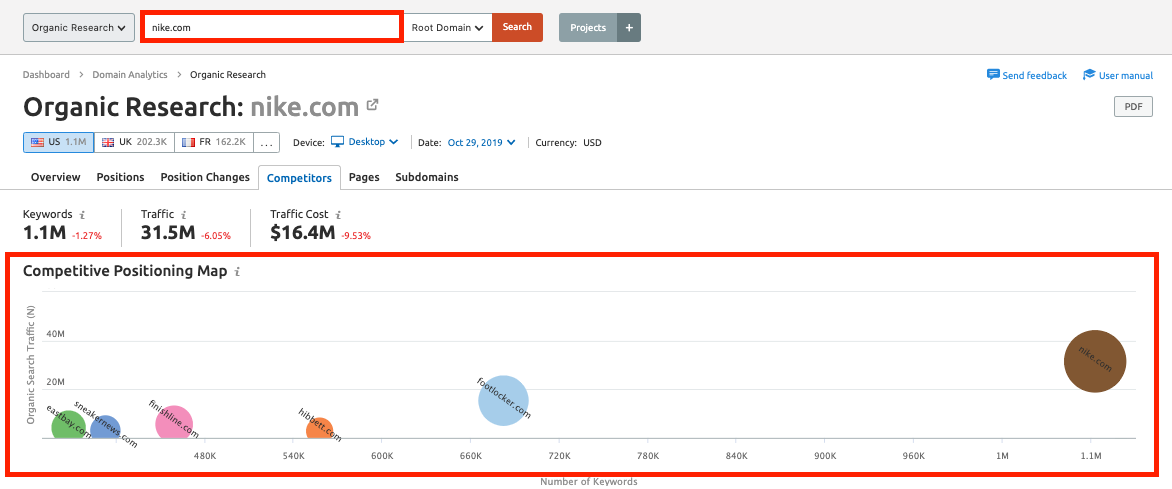Click the Send feedback speech bubble icon

pos(993,75)
